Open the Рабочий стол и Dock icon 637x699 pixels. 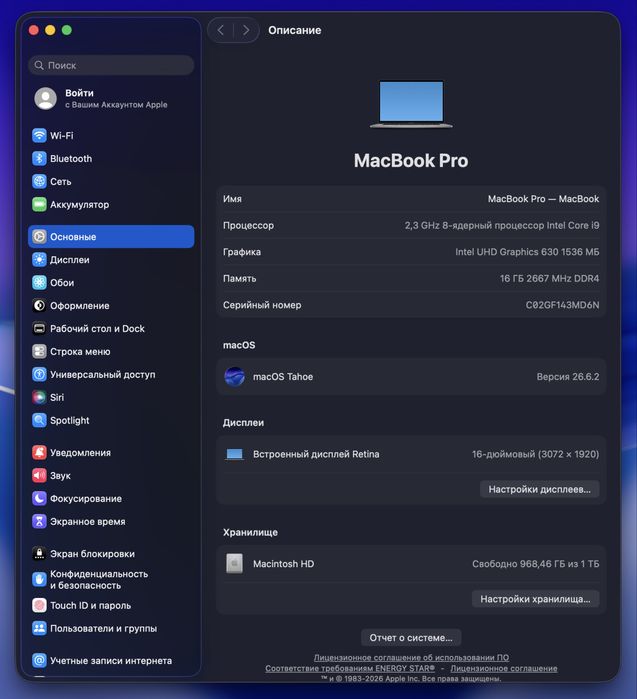pos(39,329)
